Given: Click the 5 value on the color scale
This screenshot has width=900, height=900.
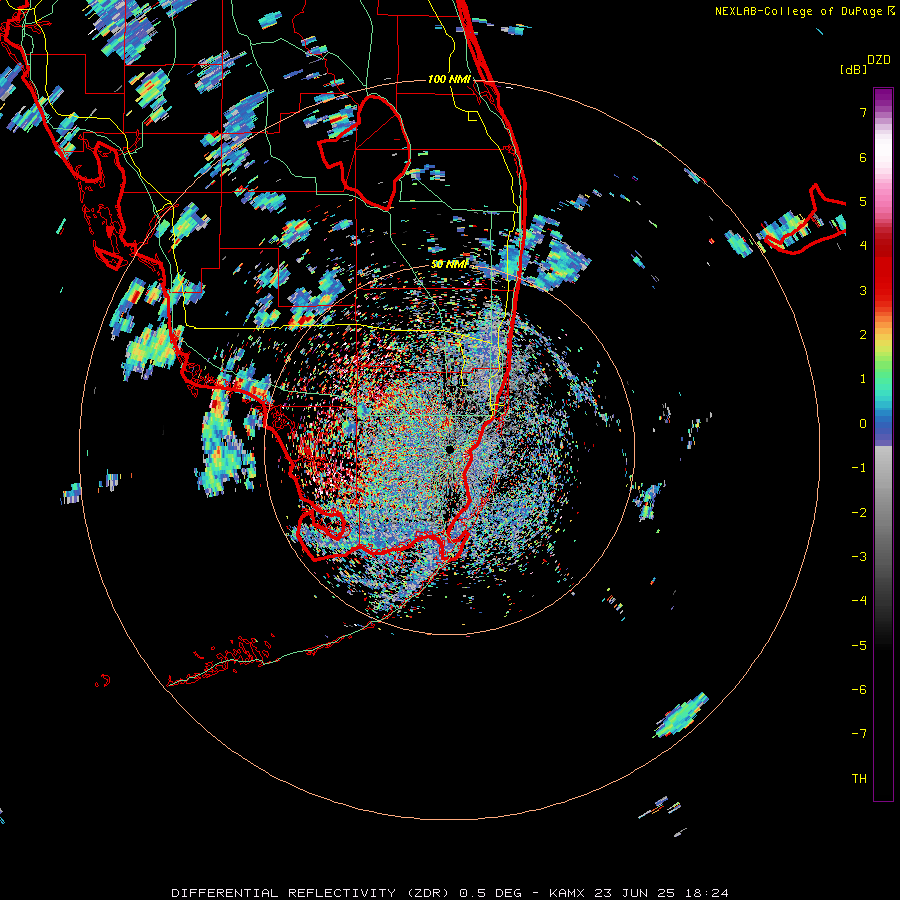Looking at the screenshot, I should tap(863, 201).
